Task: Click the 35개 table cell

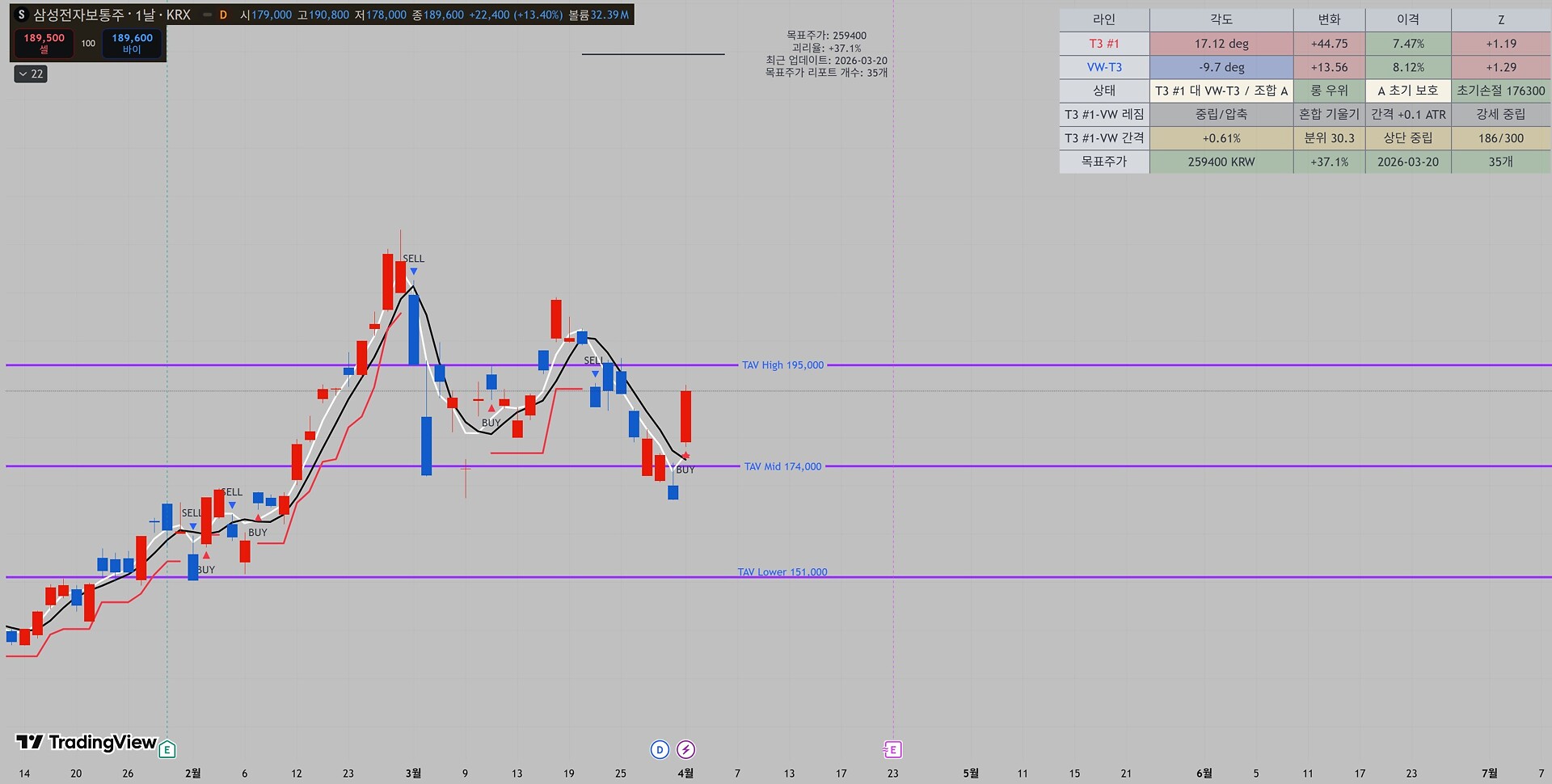Action: 1501,162
